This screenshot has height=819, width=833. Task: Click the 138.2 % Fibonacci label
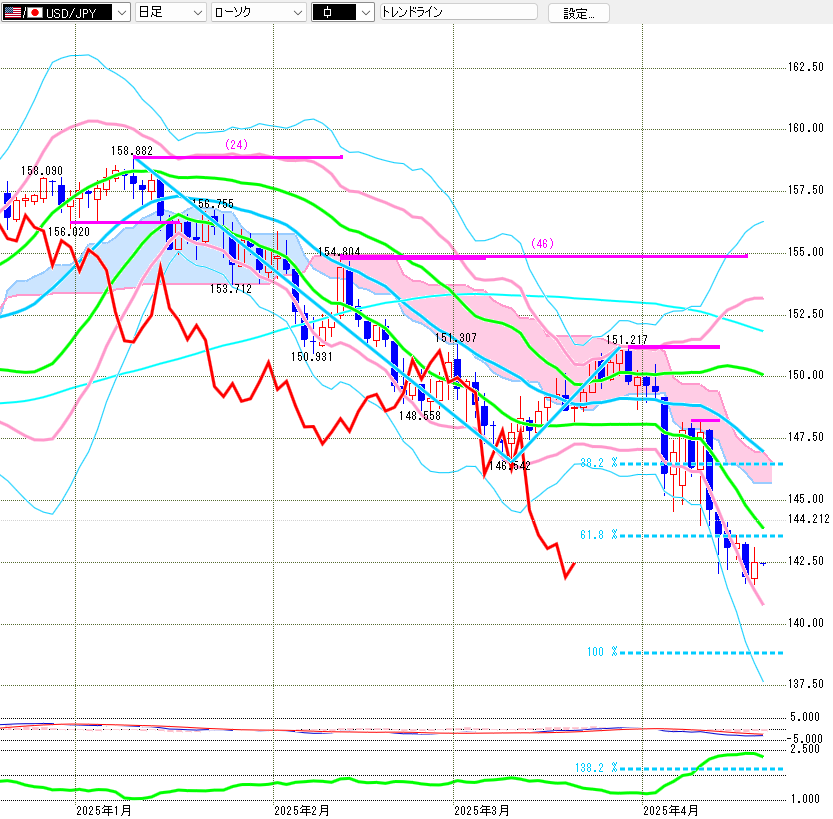(x=597, y=768)
